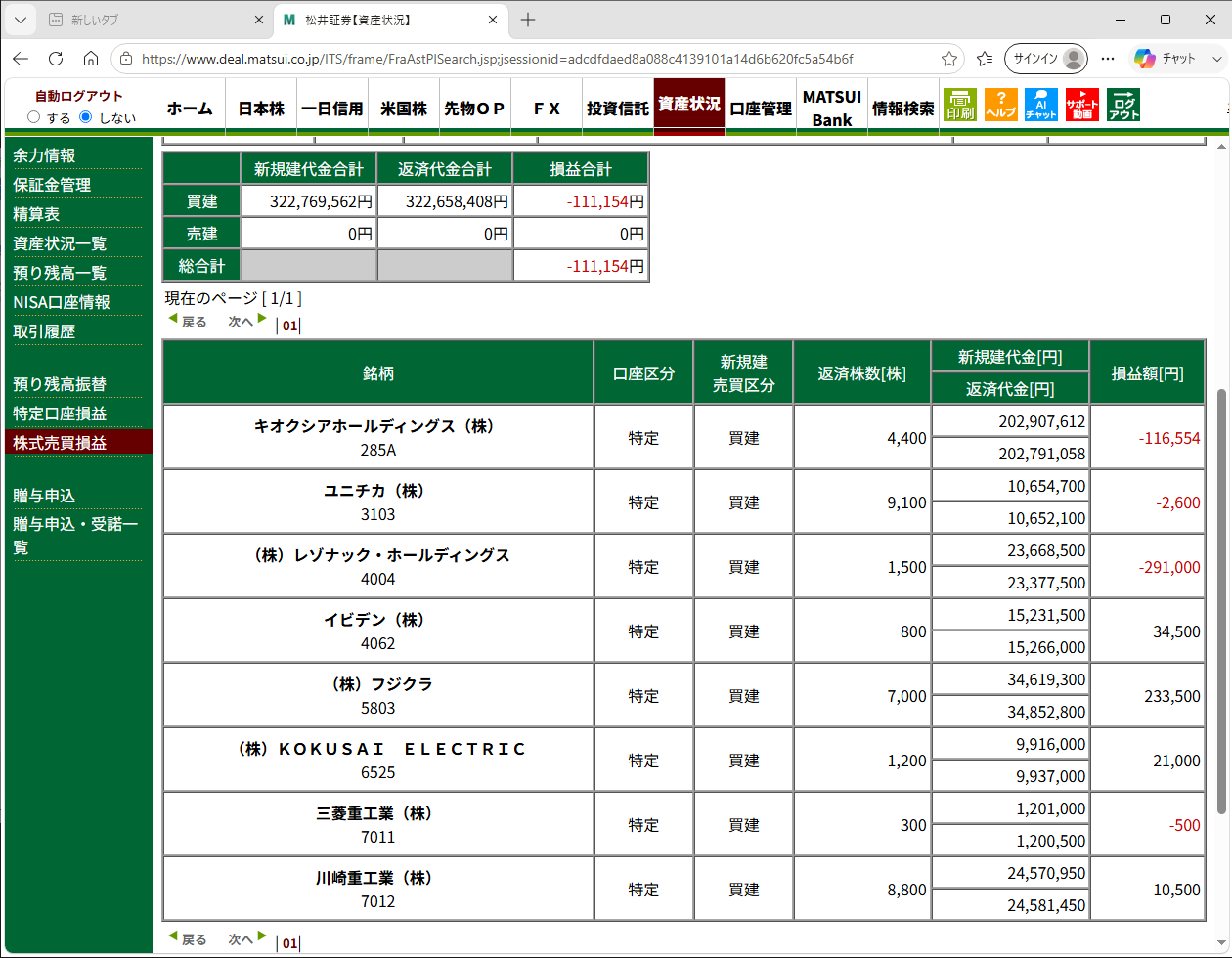1232x958 pixels.
Task: Open 贈与申込・受諾一覧 in the sidebar
Action: (76, 536)
